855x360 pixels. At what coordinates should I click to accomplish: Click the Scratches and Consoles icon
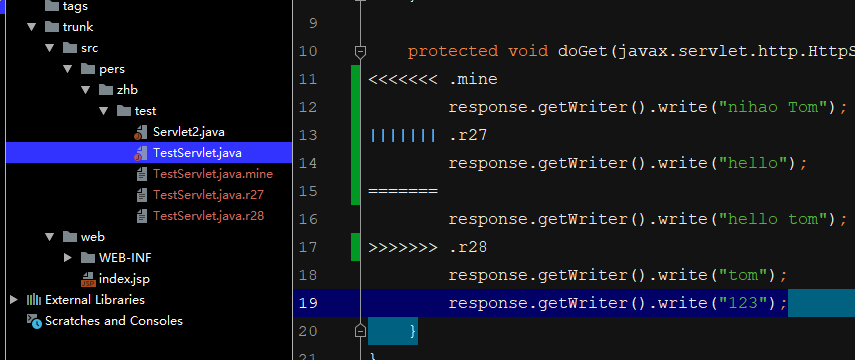(x=34, y=321)
